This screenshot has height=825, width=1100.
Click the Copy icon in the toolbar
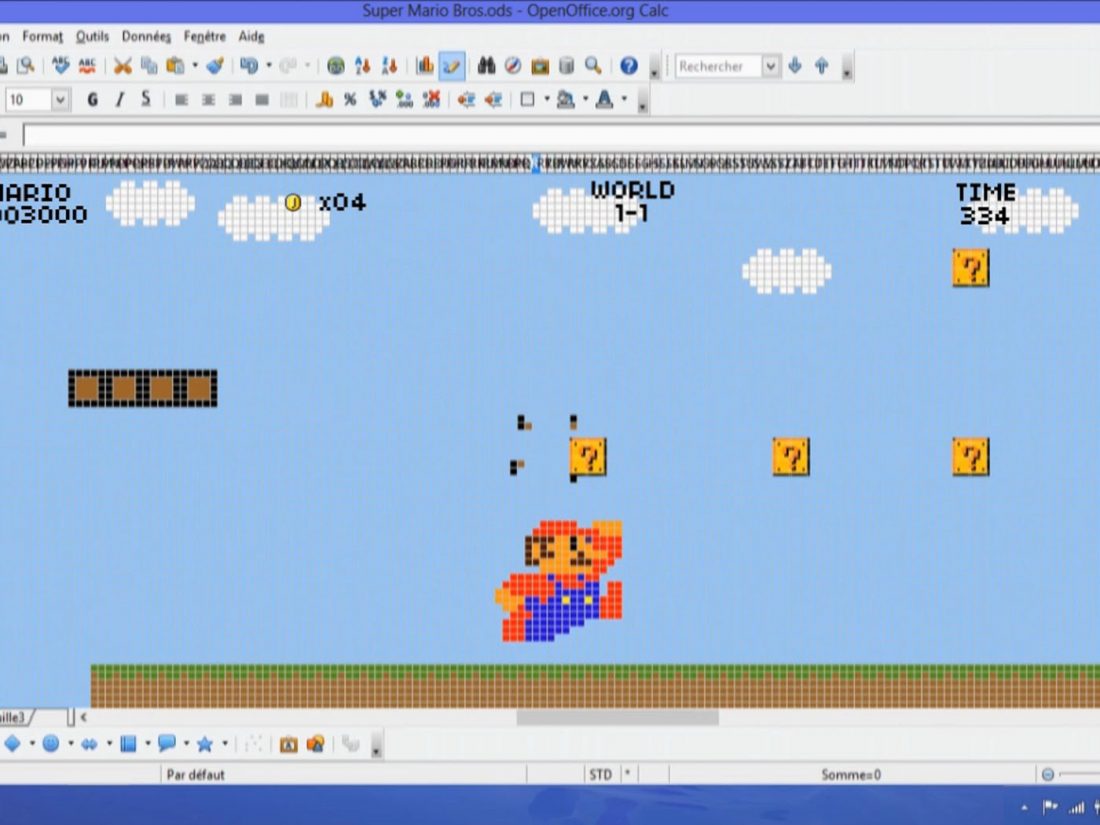pos(149,66)
